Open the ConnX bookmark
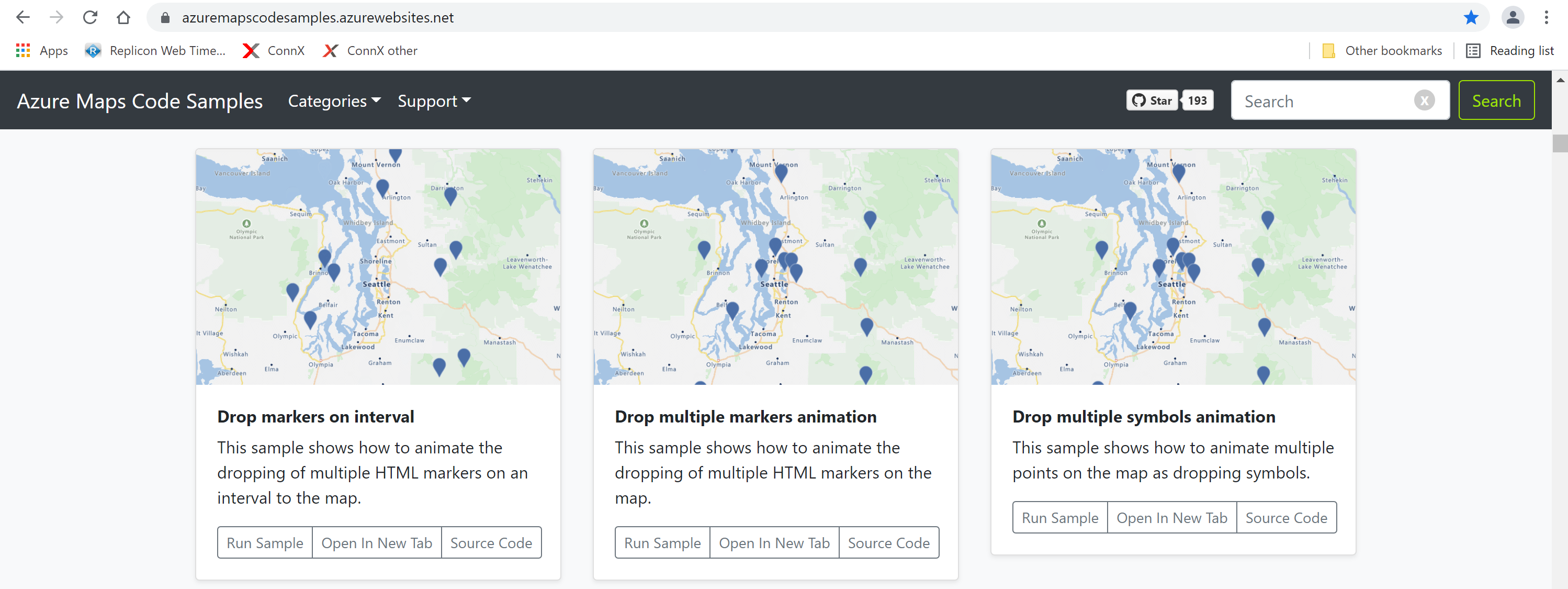The width and height of the screenshot is (1568, 589). 273,51
